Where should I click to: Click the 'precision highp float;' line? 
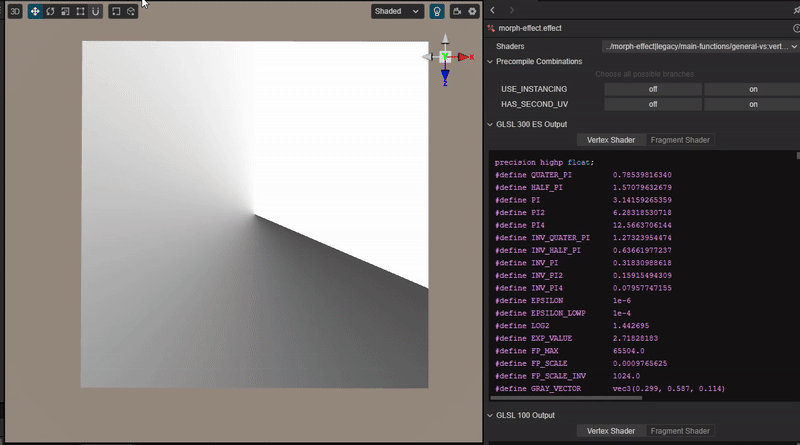pyautogui.click(x=544, y=162)
